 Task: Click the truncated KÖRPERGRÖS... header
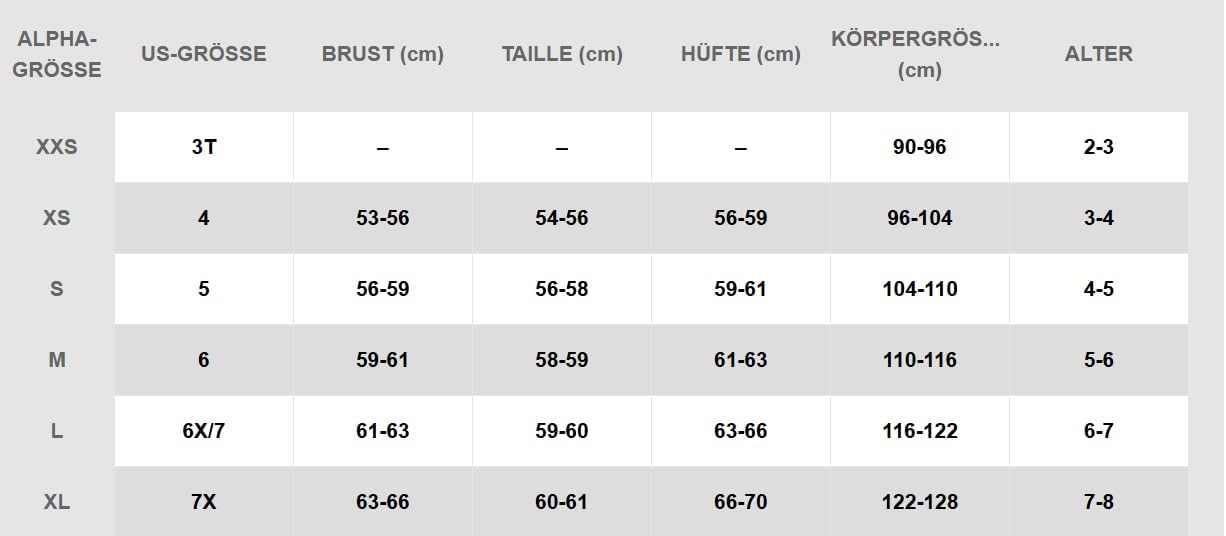[x=916, y=54]
